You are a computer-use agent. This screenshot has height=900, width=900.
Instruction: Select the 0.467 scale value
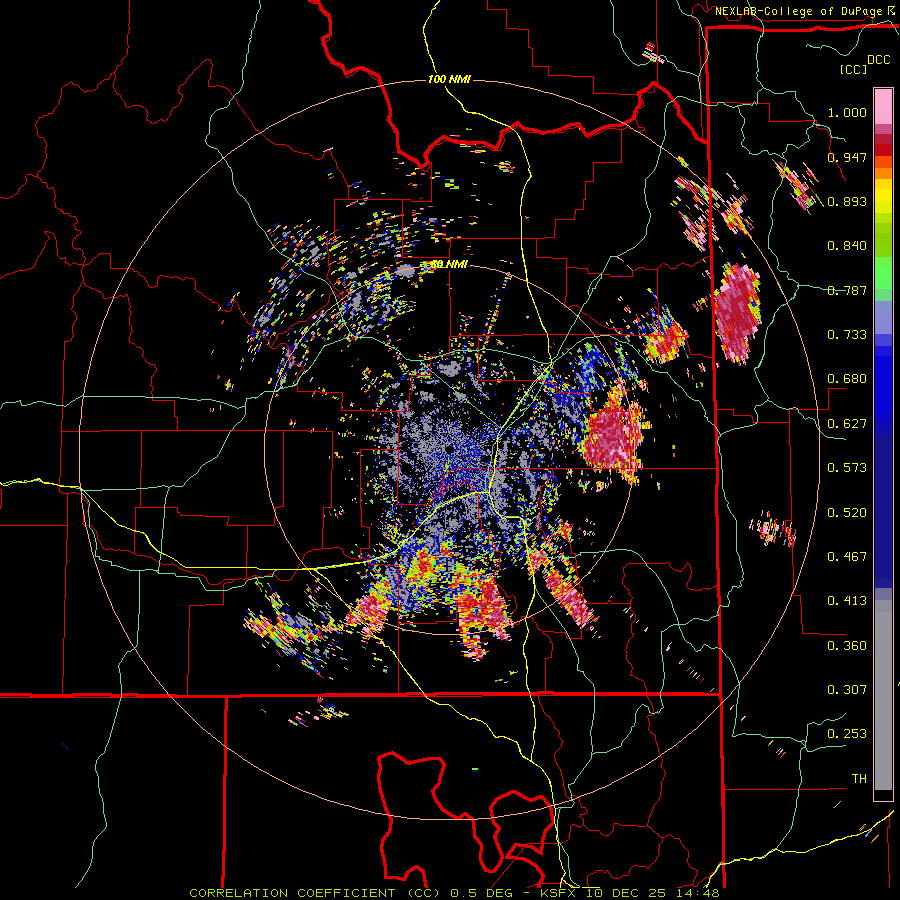(847, 557)
